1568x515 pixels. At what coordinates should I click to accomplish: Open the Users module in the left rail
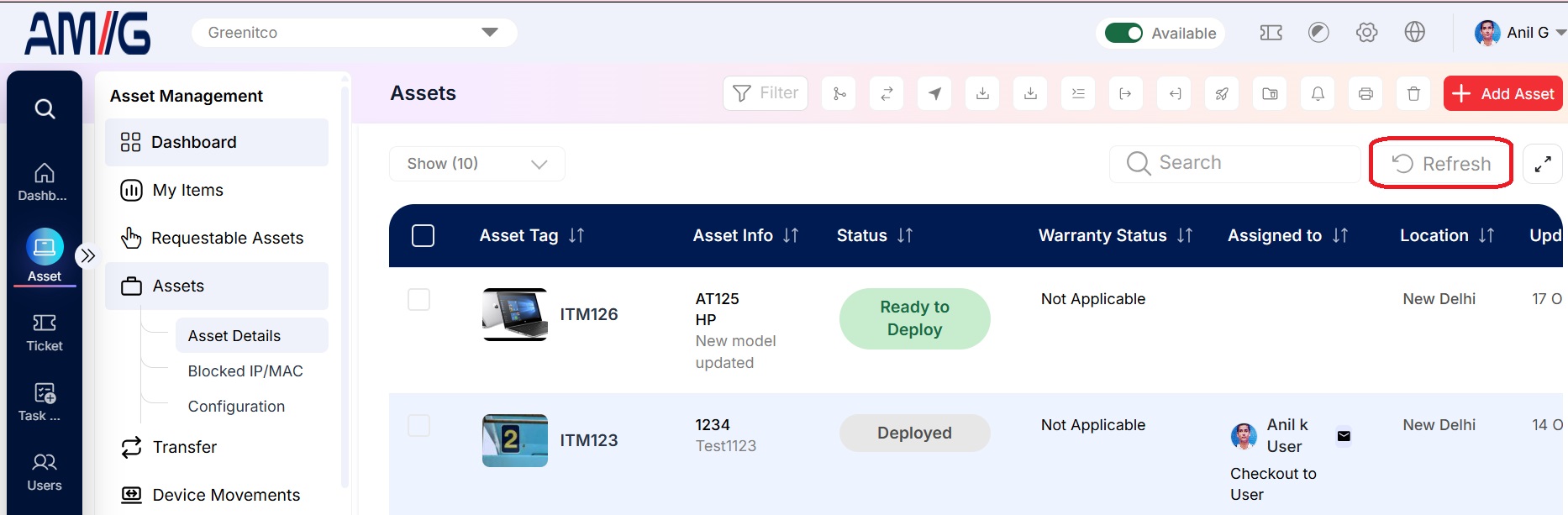click(x=45, y=472)
